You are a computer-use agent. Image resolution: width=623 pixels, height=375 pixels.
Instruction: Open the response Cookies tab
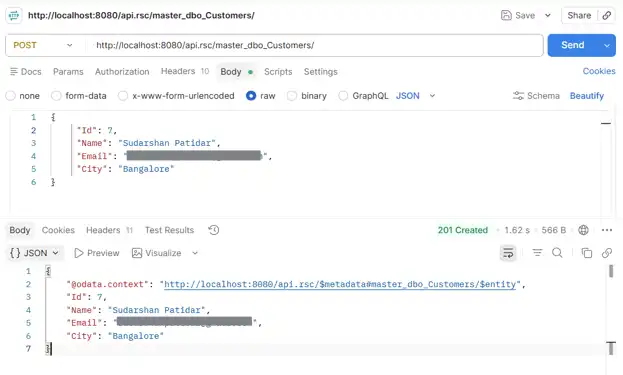coord(58,230)
